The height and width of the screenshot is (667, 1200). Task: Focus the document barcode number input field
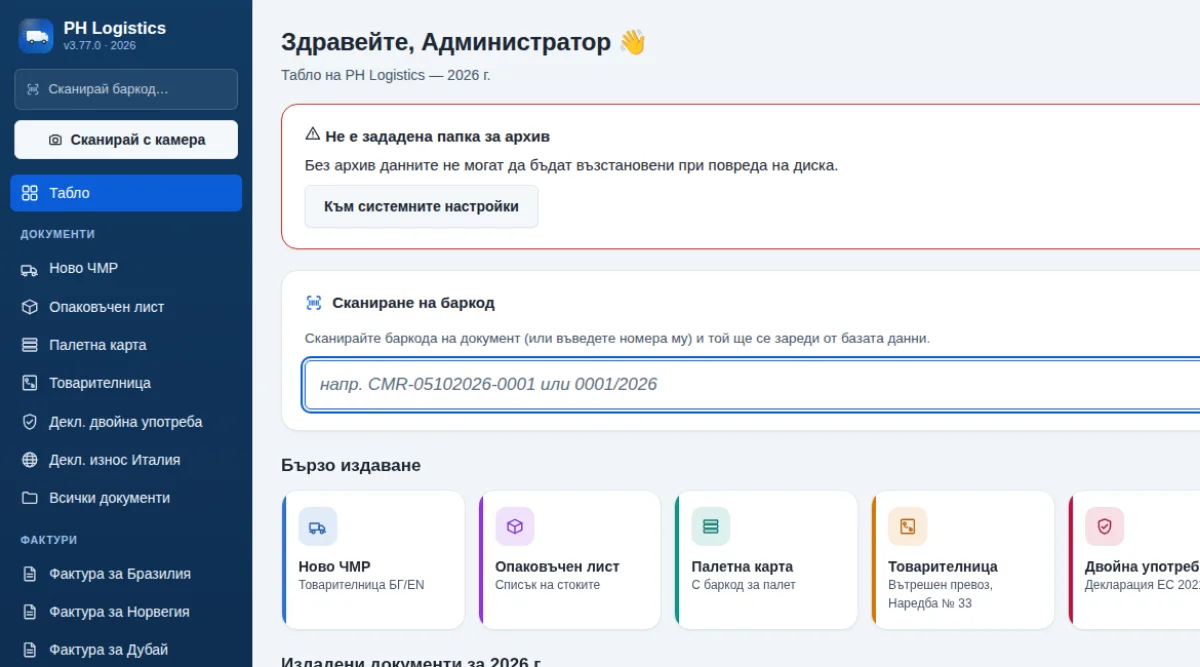752,385
